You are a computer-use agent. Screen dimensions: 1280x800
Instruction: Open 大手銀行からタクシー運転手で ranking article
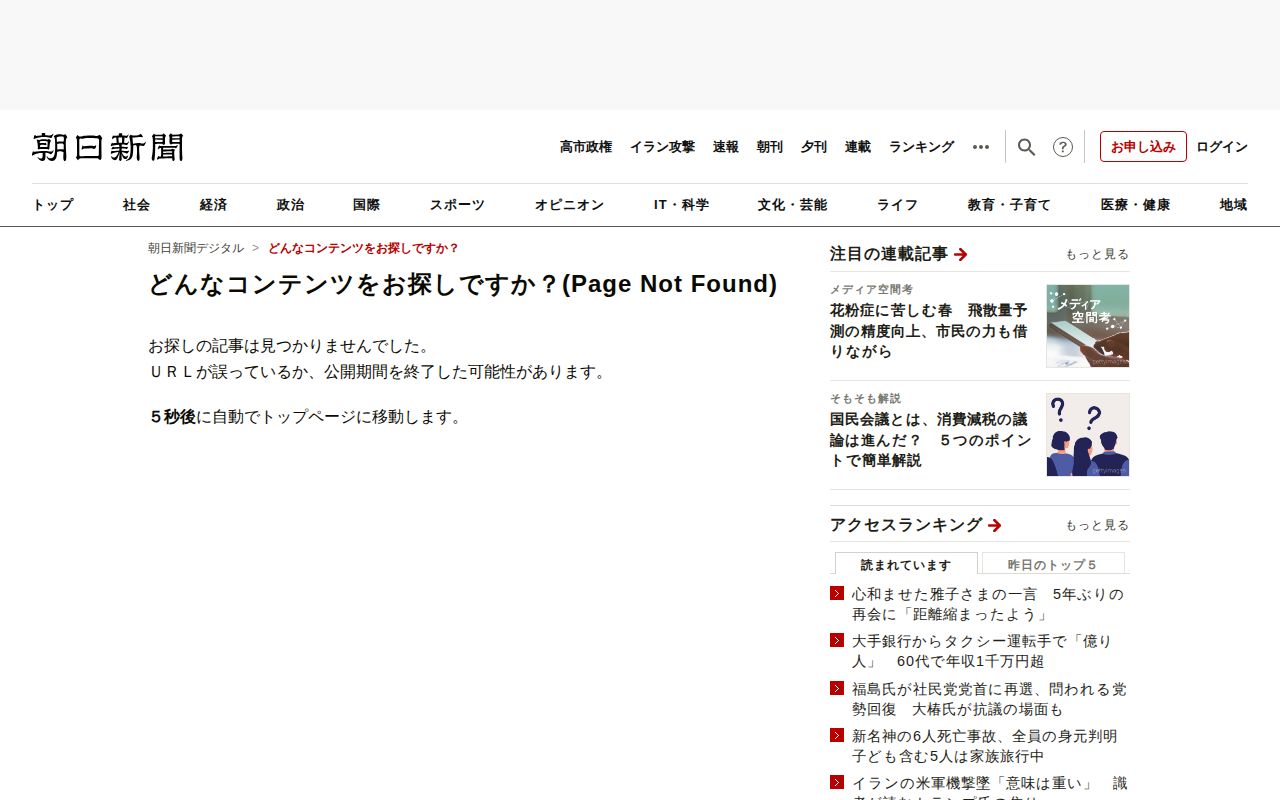click(x=982, y=651)
